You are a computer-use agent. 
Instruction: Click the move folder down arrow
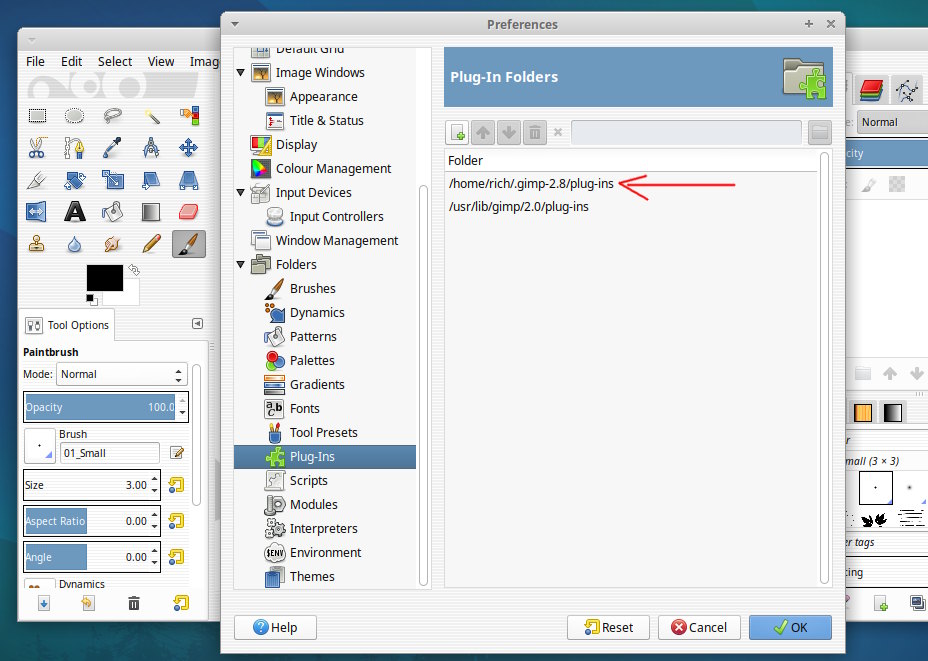point(509,133)
